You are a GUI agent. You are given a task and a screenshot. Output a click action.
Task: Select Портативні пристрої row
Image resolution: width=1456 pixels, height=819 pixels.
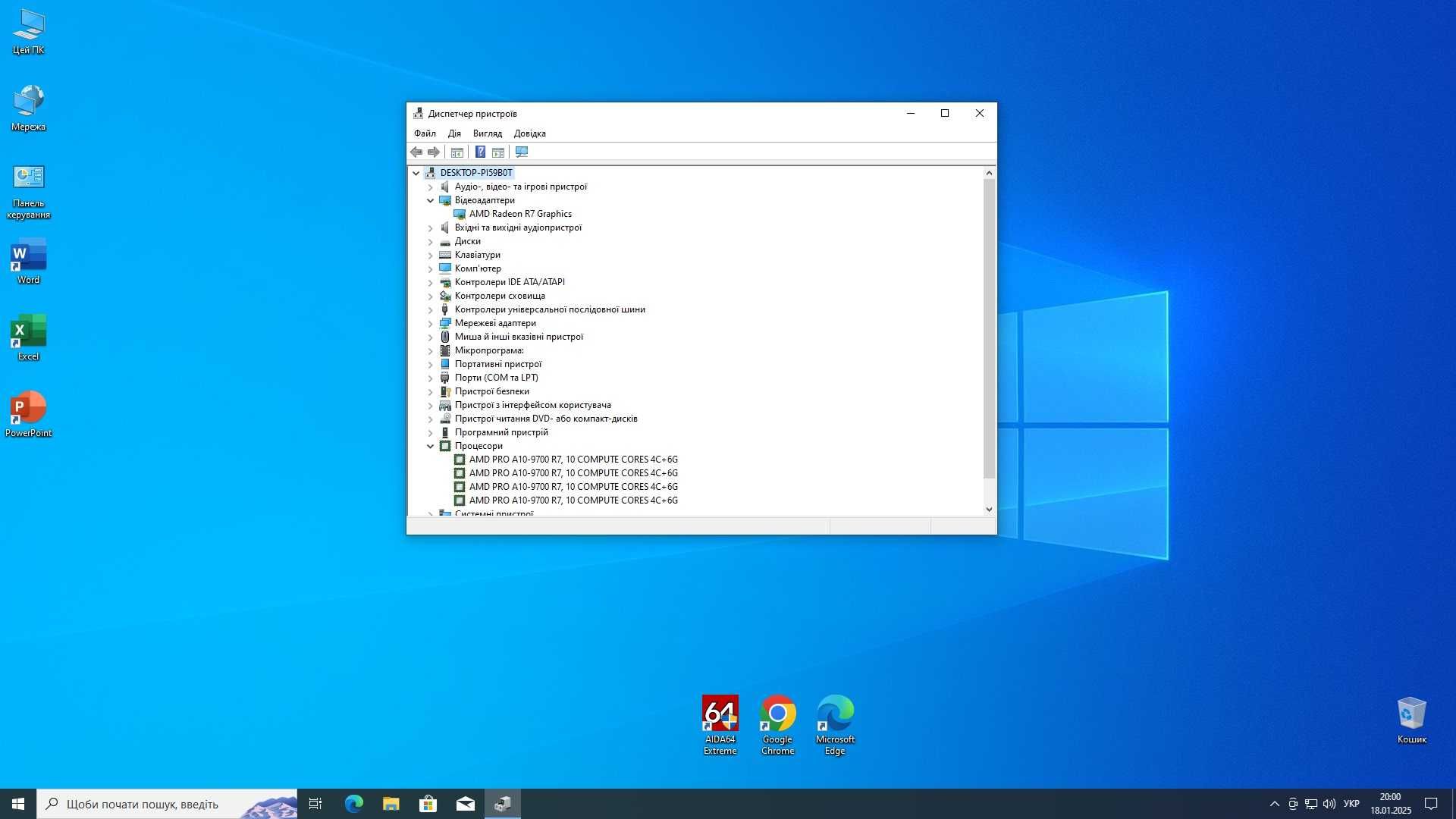[x=498, y=364]
